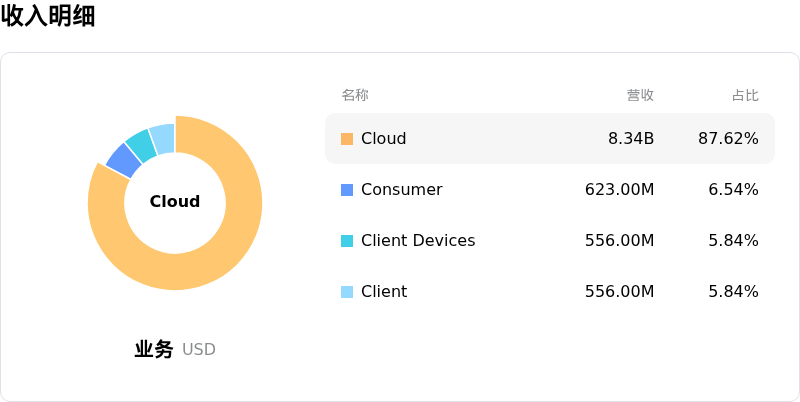Click the 6.54% share for Consumer
This screenshot has height=402, width=800.
733,190
